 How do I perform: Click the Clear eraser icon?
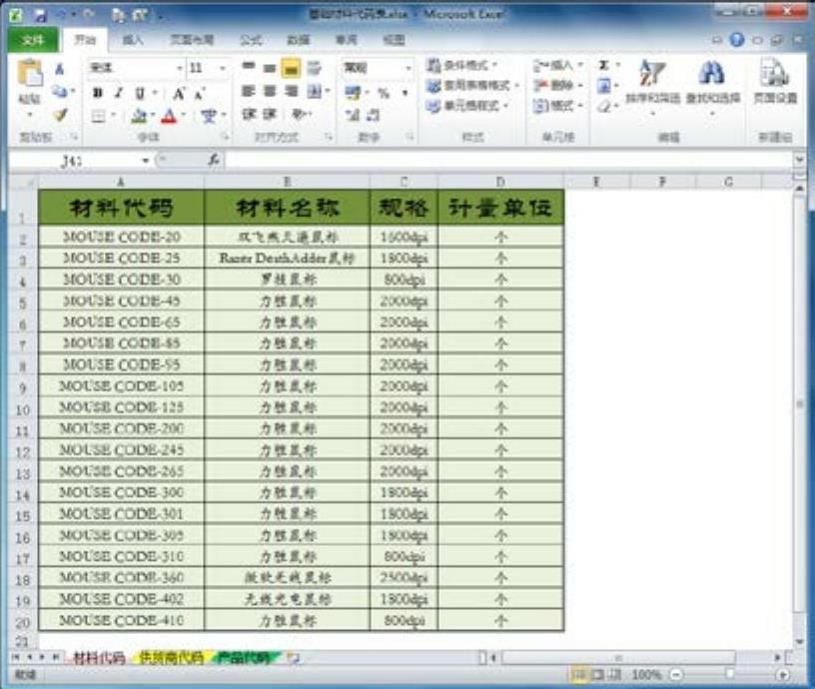tap(603, 107)
